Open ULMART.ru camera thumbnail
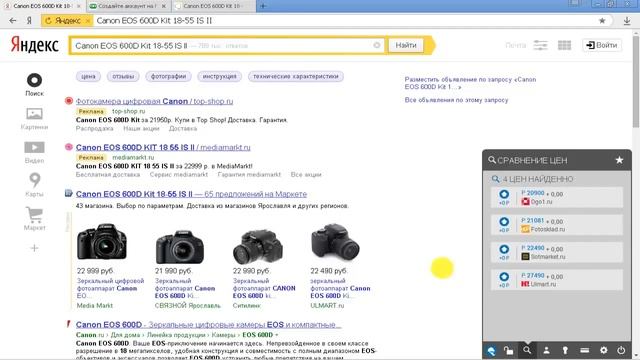The image size is (640, 360). click(x=335, y=243)
